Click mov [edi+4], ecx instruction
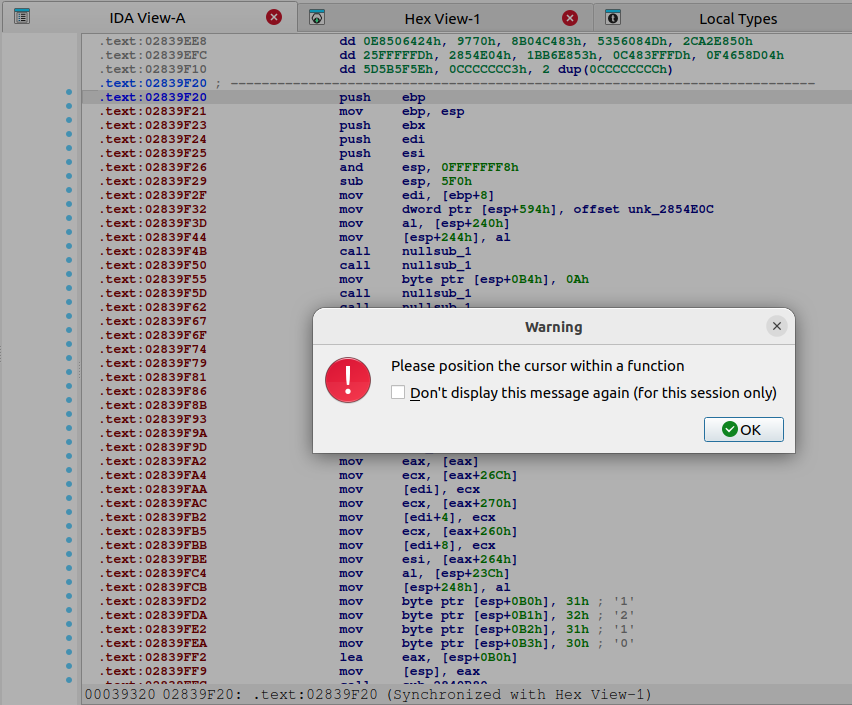Image resolution: width=852 pixels, height=705 pixels. click(417, 517)
